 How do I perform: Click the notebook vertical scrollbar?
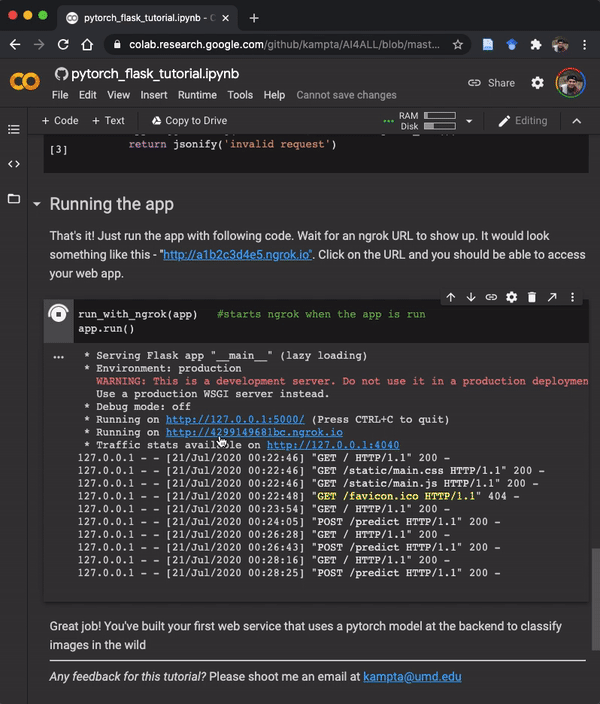(596, 599)
